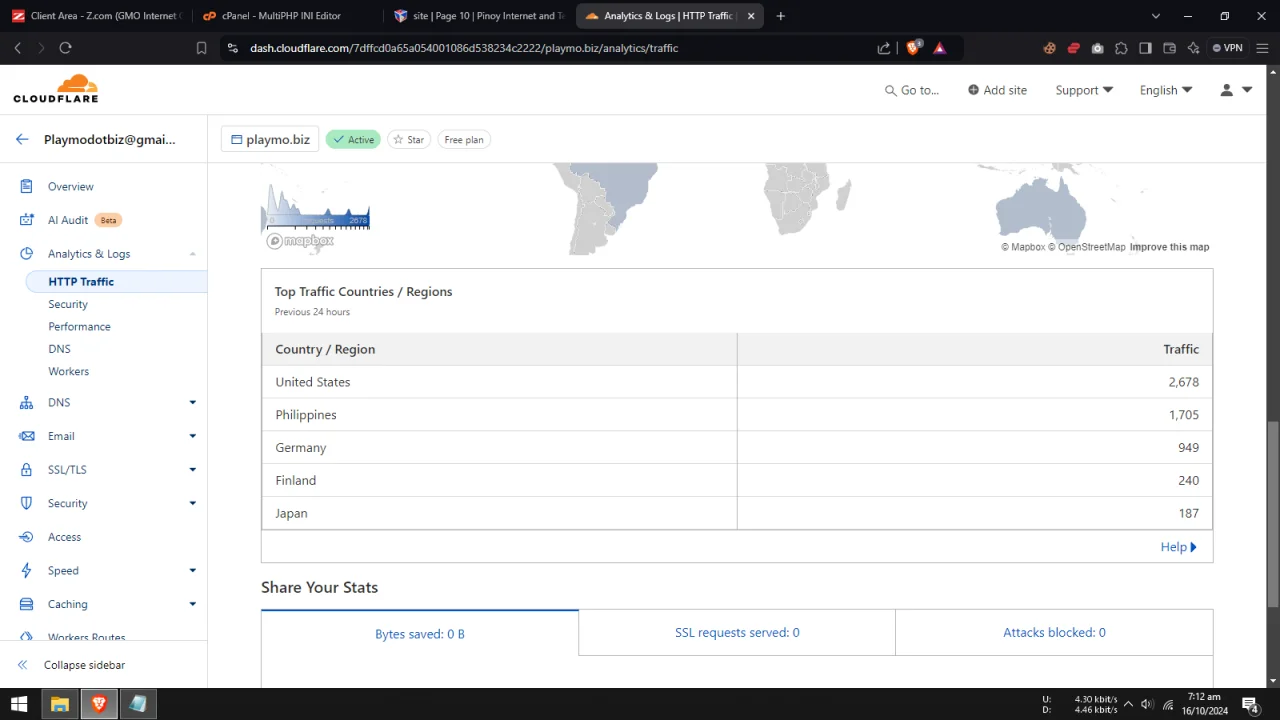Expand the Speed section arrow
The height and width of the screenshot is (720, 1280).
[192, 571]
